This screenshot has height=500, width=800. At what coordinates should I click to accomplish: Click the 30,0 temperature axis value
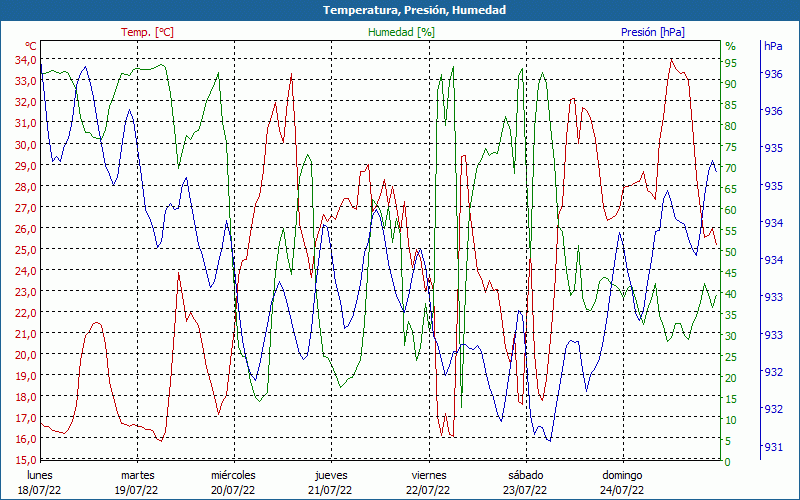click(25, 144)
